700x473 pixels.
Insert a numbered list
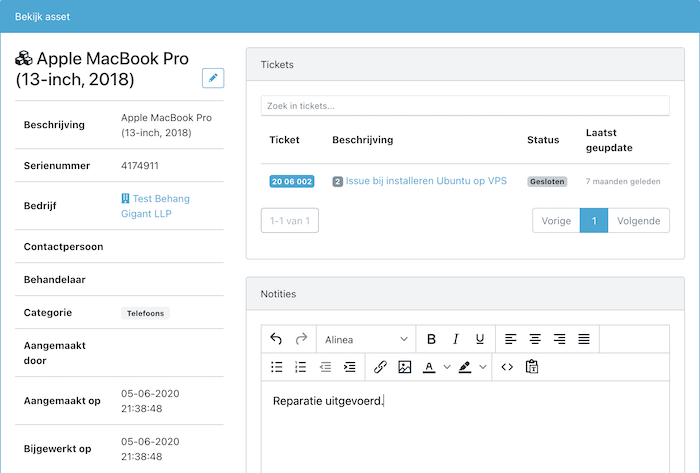[x=301, y=367]
